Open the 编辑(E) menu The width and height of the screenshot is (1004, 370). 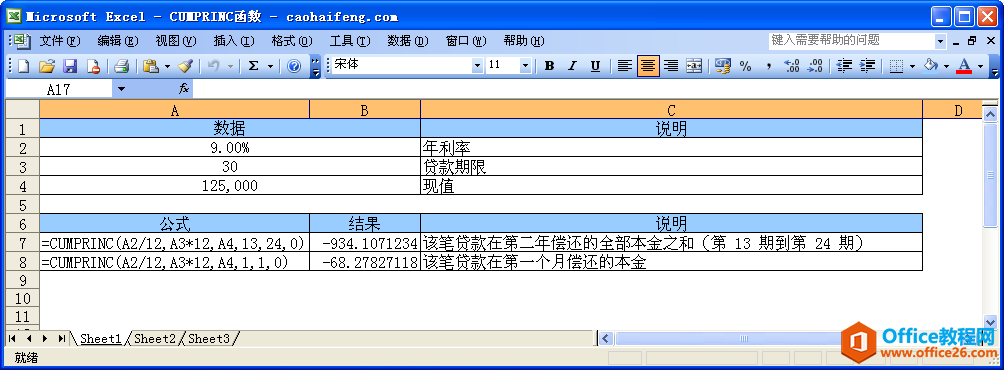point(118,41)
